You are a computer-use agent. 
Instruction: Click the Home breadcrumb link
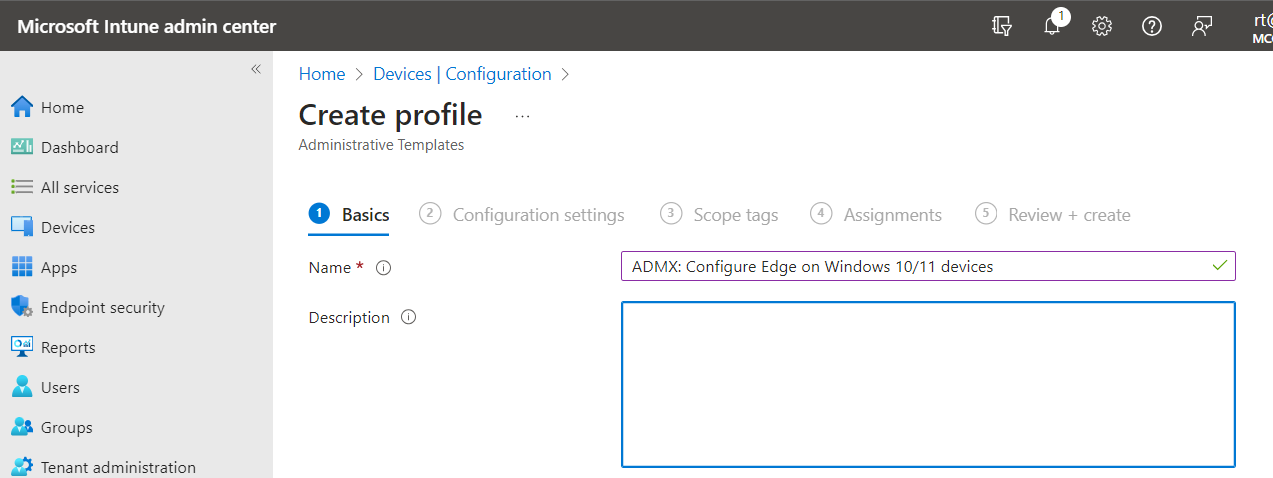click(321, 74)
